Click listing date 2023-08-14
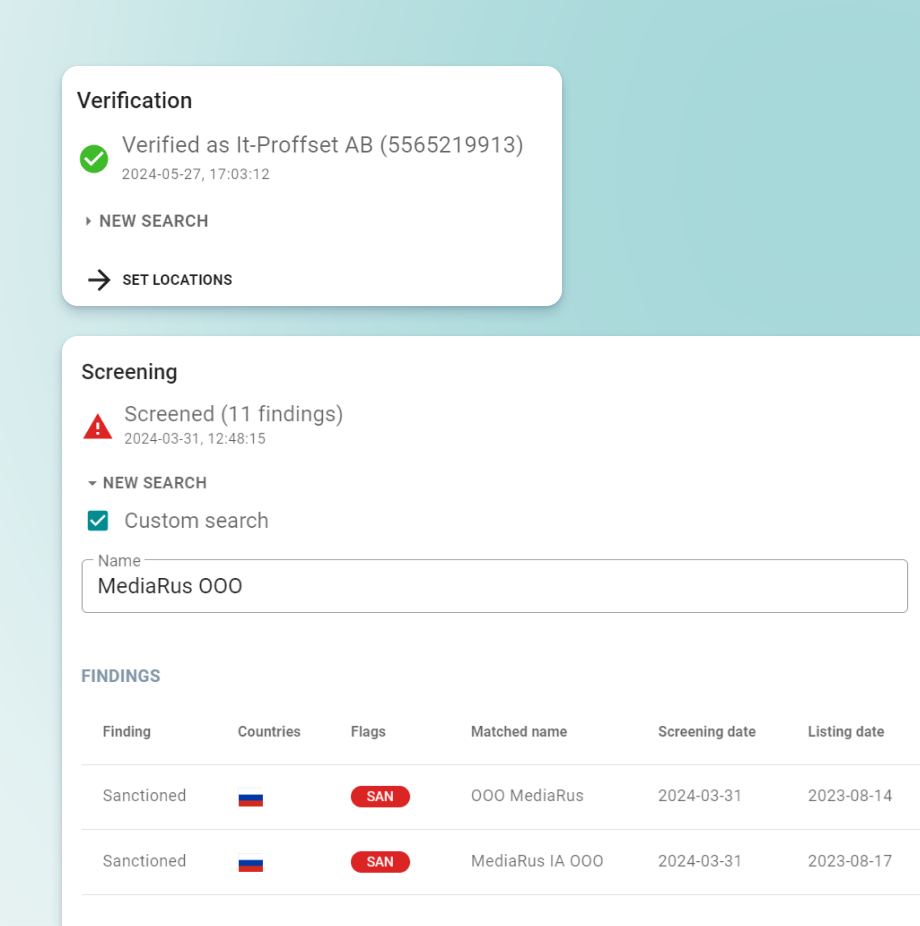 pyautogui.click(x=850, y=796)
